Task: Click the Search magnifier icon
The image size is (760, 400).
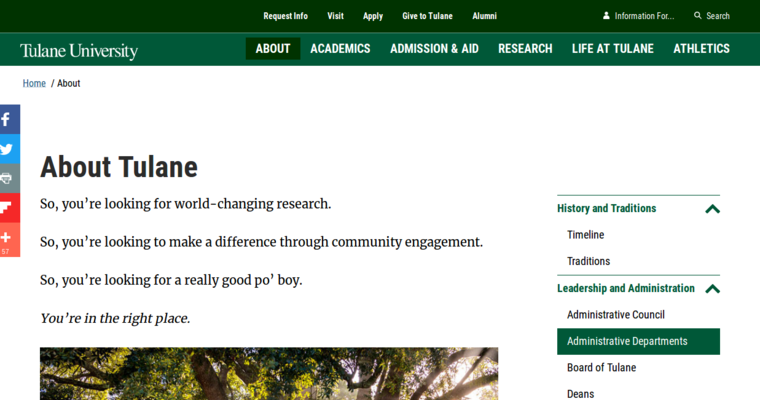Action: [x=698, y=16]
